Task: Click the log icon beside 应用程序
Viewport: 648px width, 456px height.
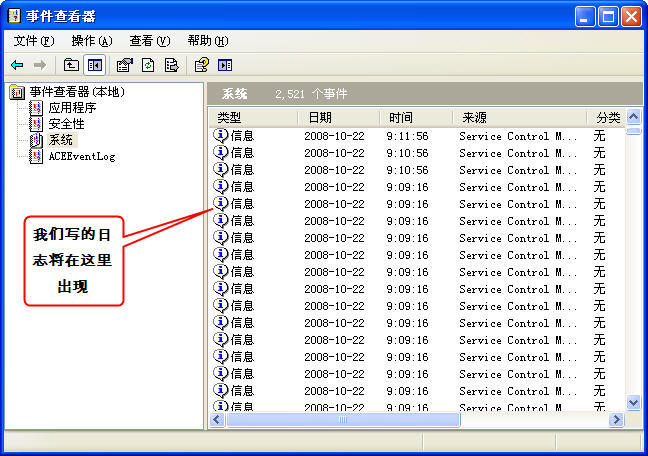Action: click(36, 108)
